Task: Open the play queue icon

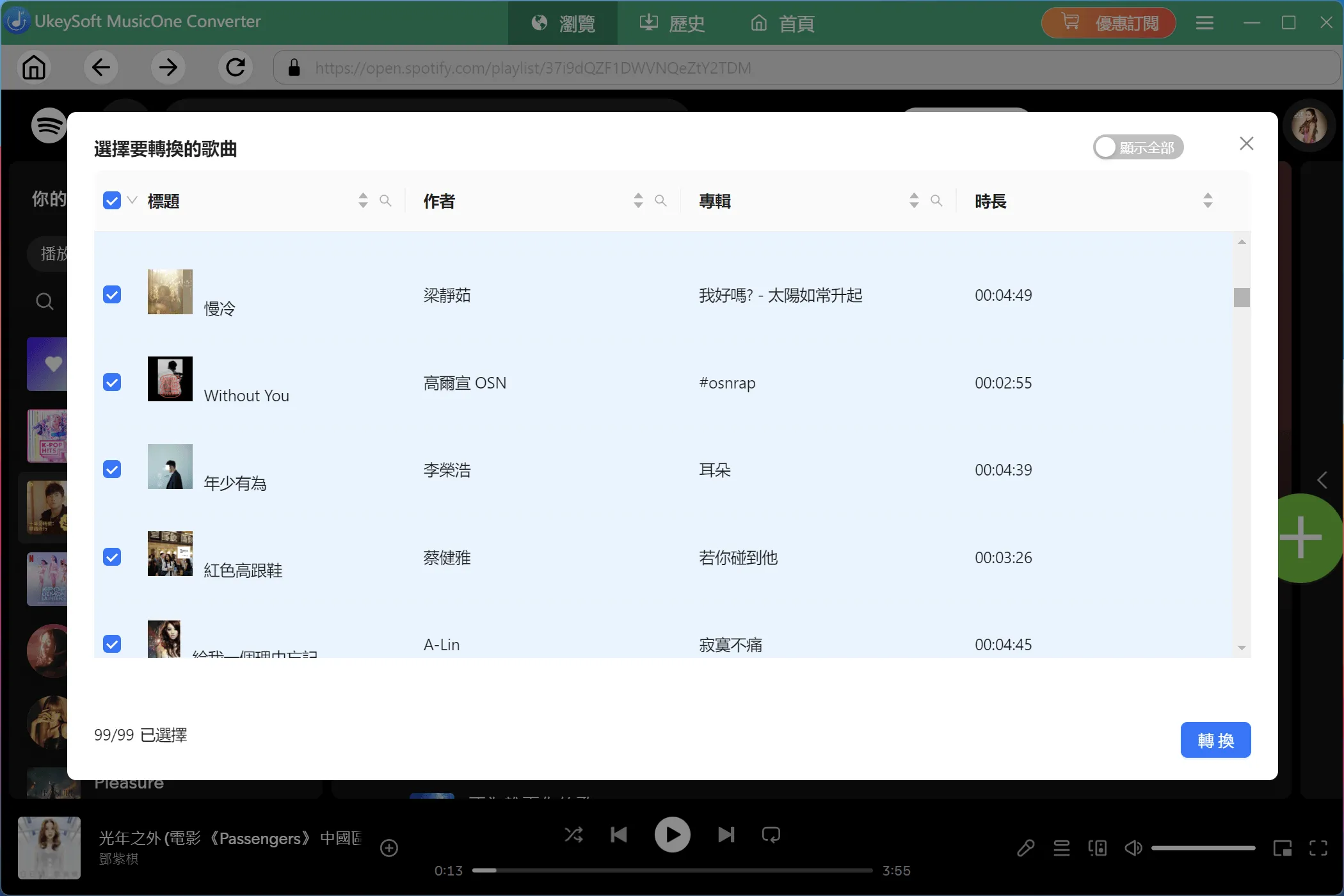Action: tap(1062, 848)
